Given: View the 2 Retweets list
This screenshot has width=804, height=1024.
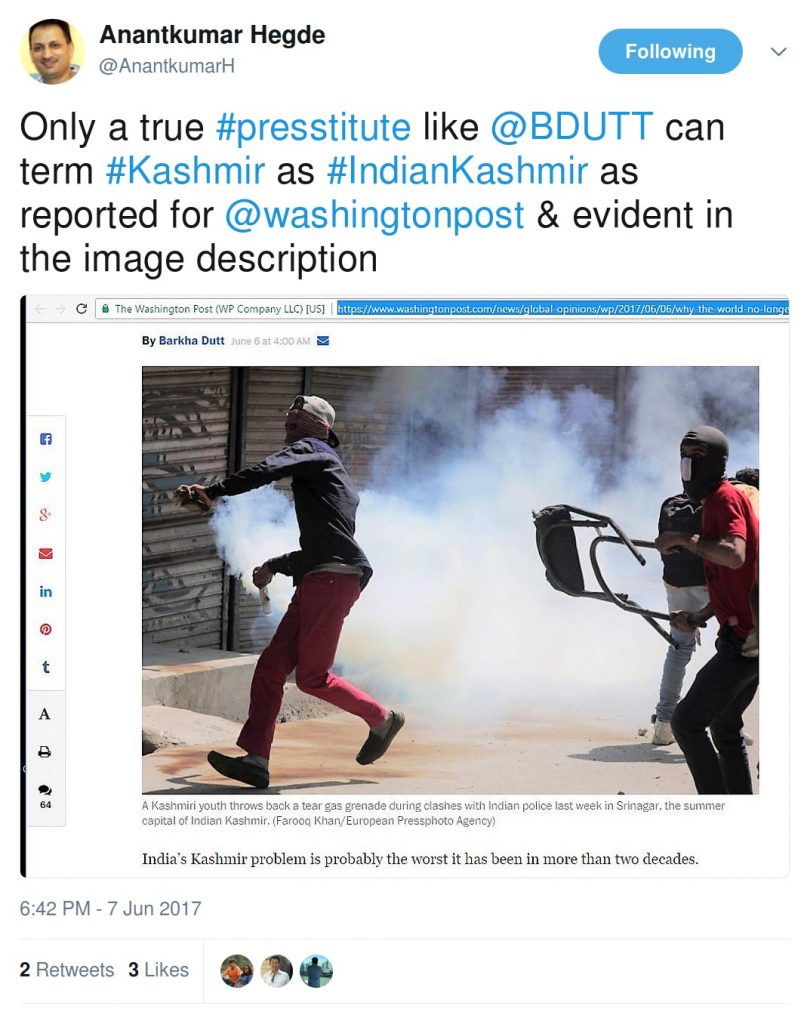Looking at the screenshot, I should click(67, 970).
